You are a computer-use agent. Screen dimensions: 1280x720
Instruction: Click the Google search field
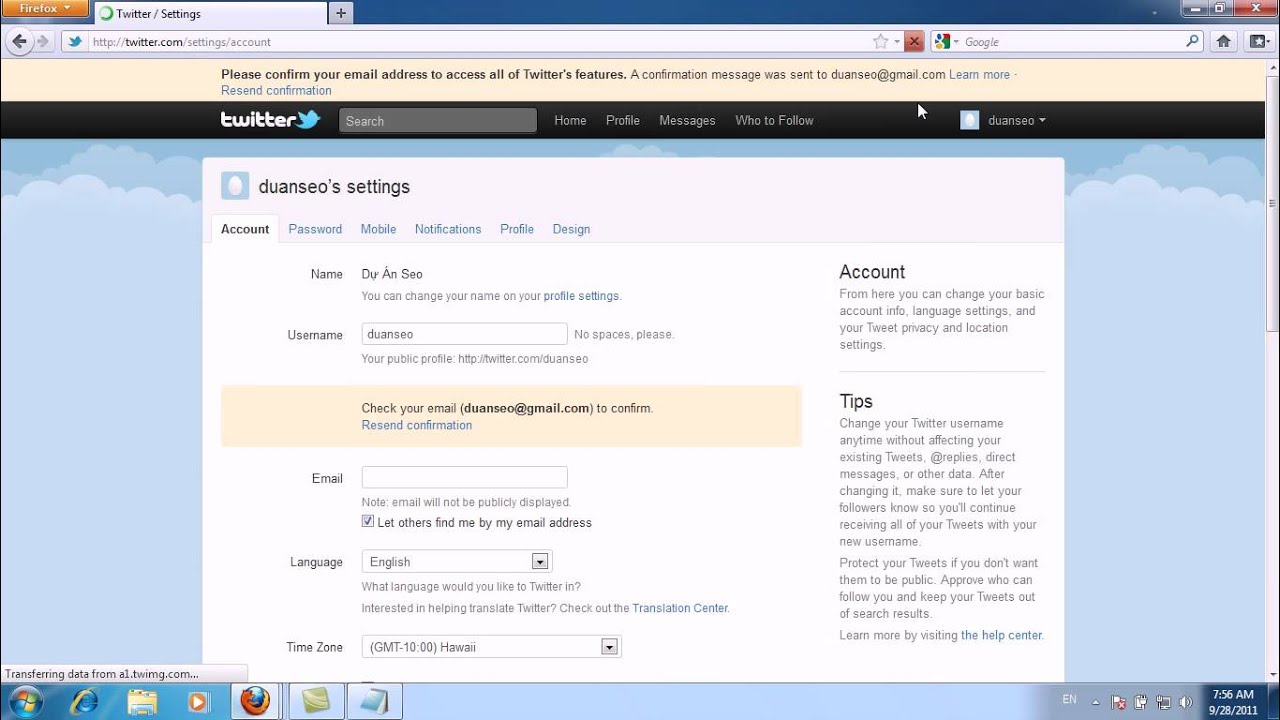(1072, 42)
